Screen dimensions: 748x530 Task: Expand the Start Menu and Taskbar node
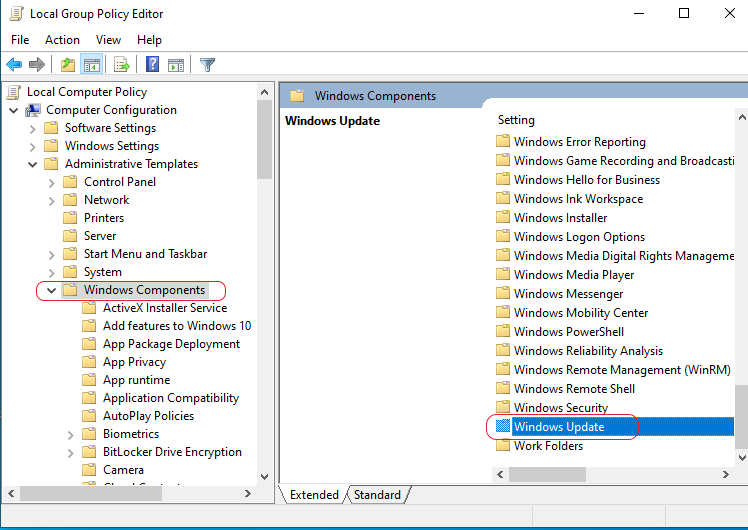(52, 255)
